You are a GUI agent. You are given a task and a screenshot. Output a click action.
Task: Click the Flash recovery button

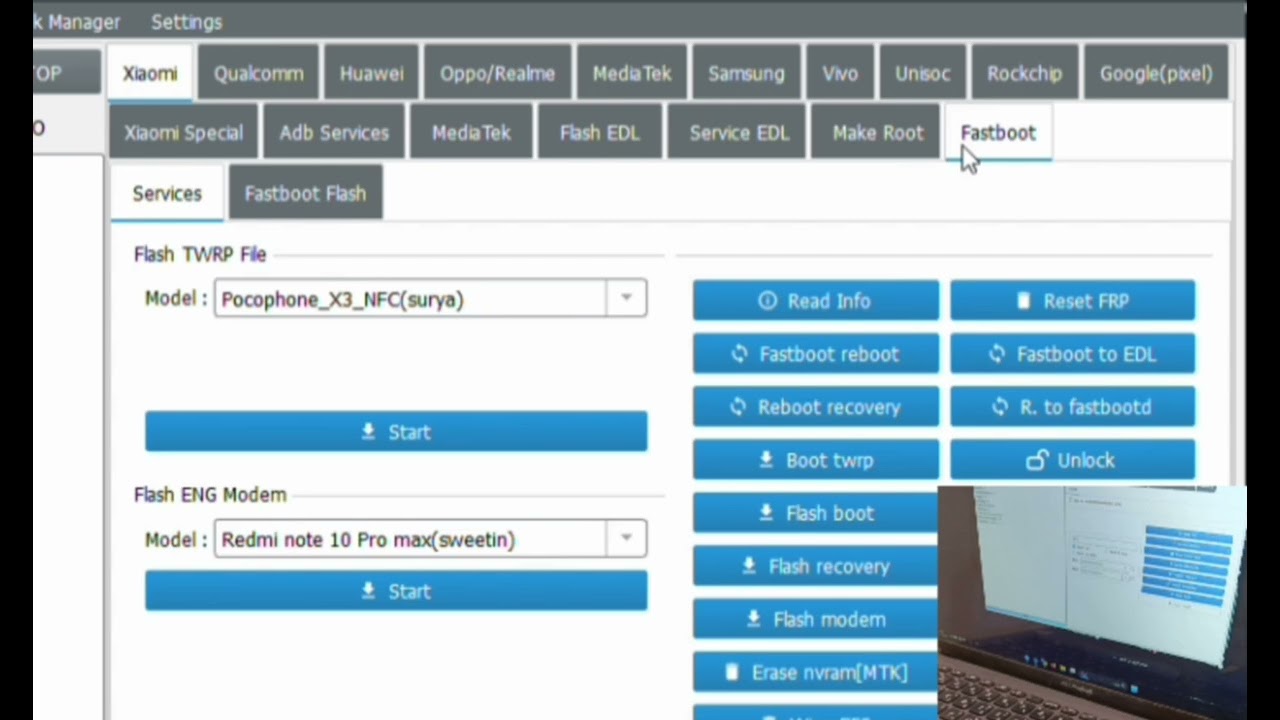(x=816, y=566)
